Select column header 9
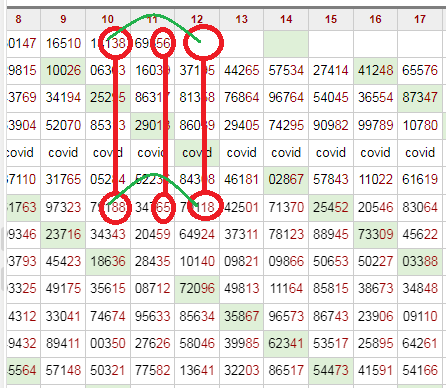446x388 pixels. (63, 19)
